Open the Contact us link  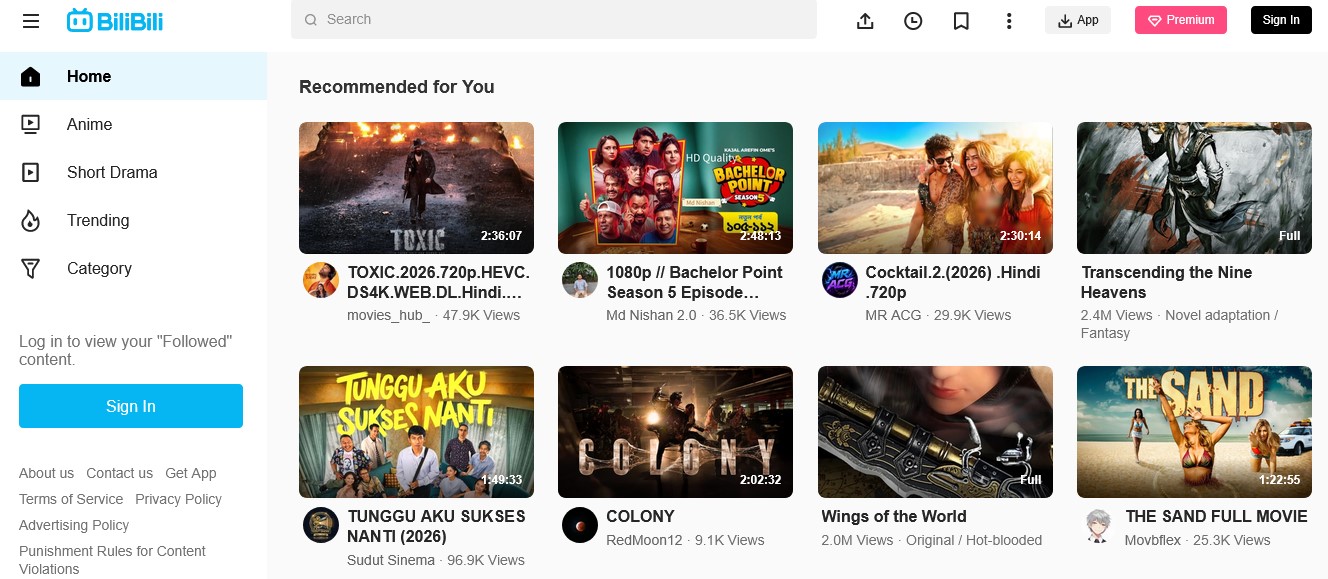(x=119, y=473)
